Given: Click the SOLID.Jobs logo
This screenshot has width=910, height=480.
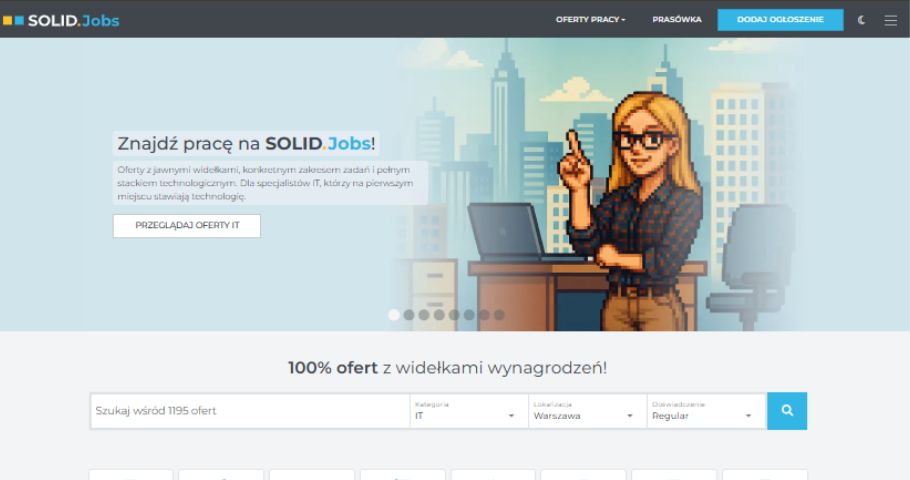Looking at the screenshot, I should pyautogui.click(x=61, y=20).
